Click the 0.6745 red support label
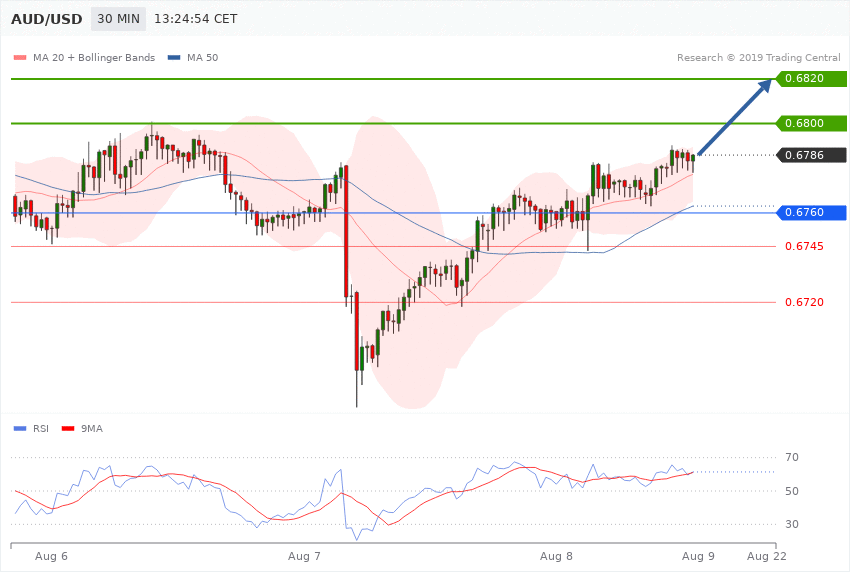The image size is (850, 576). [x=804, y=247]
